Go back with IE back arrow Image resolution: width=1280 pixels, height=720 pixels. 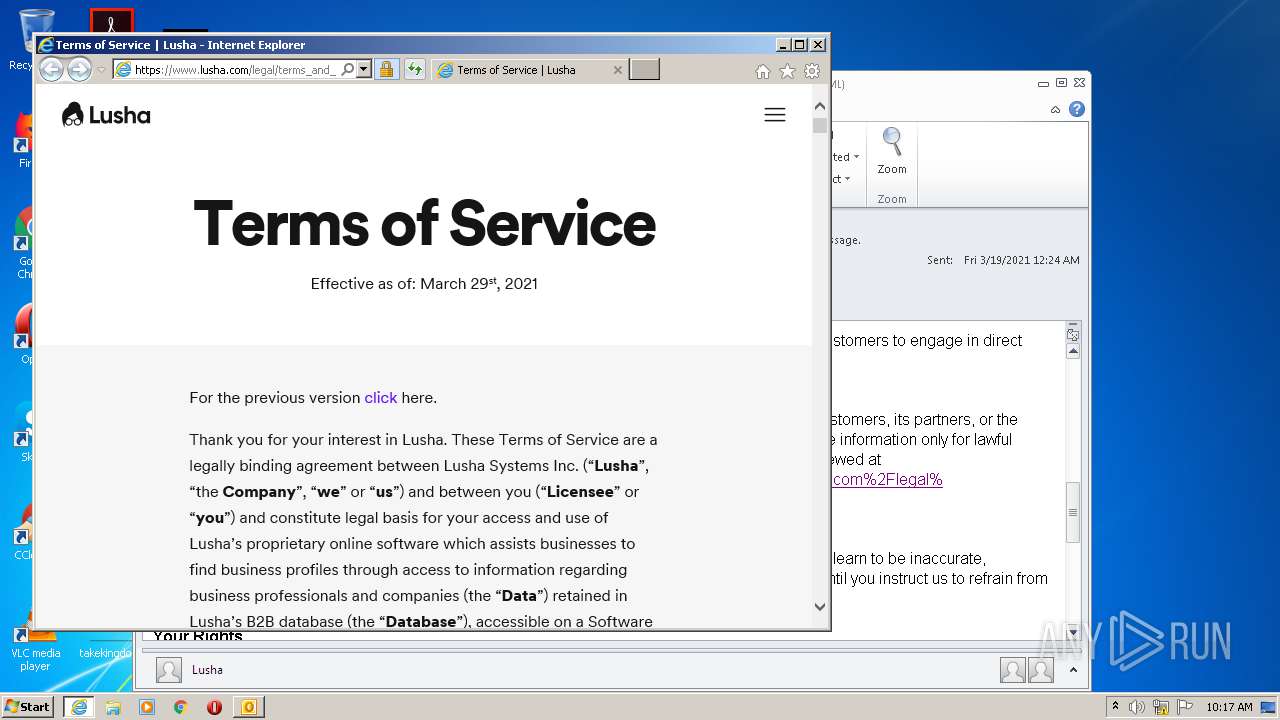point(51,69)
